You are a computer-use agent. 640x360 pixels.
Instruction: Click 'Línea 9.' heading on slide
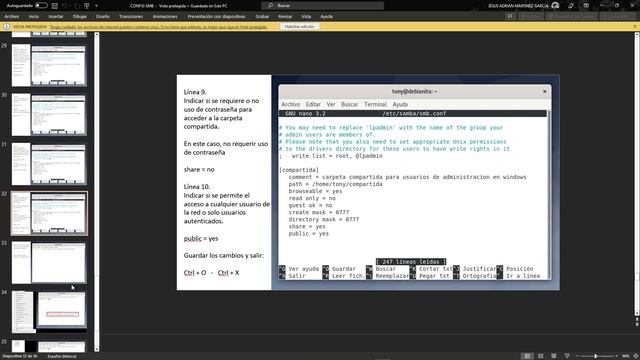195,92
